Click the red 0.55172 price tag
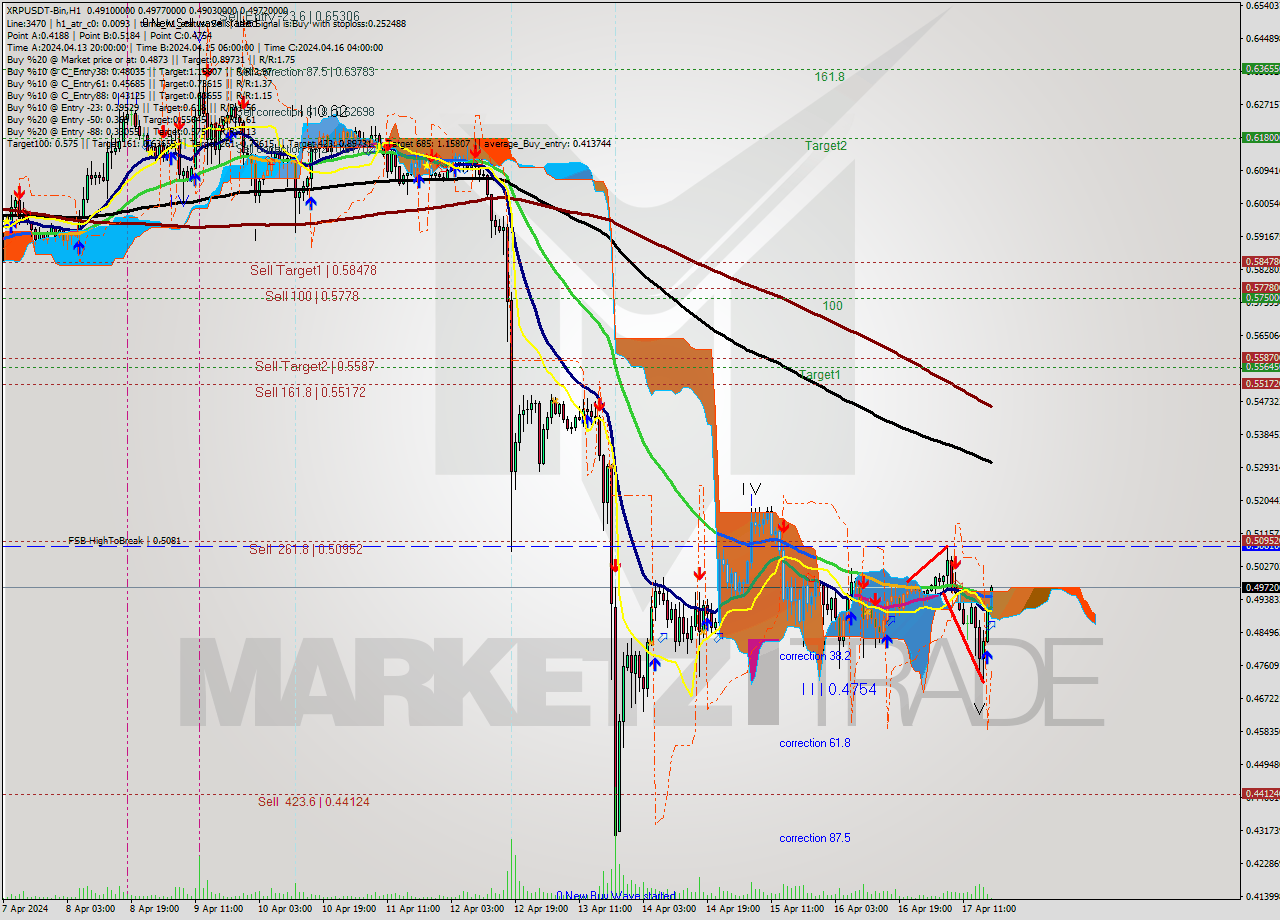Image resolution: width=1280 pixels, height=920 pixels. pyautogui.click(x=1260, y=383)
